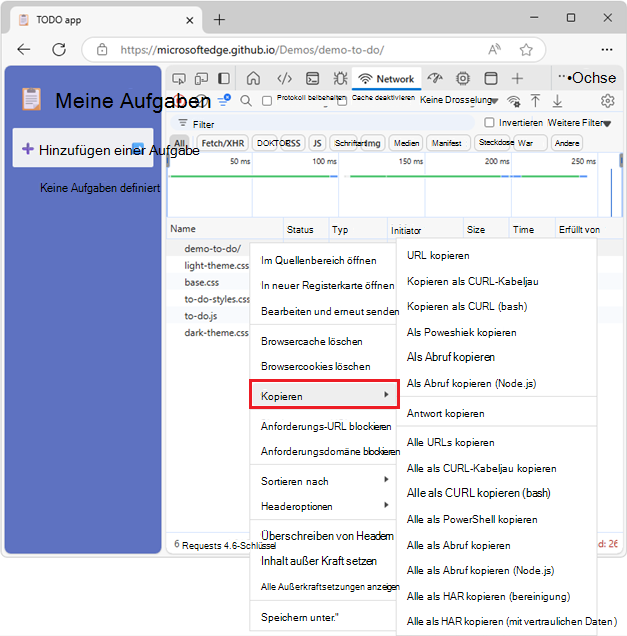This screenshot has height=636, width=627.
Task: Select the All filter type
Action: 179,143
